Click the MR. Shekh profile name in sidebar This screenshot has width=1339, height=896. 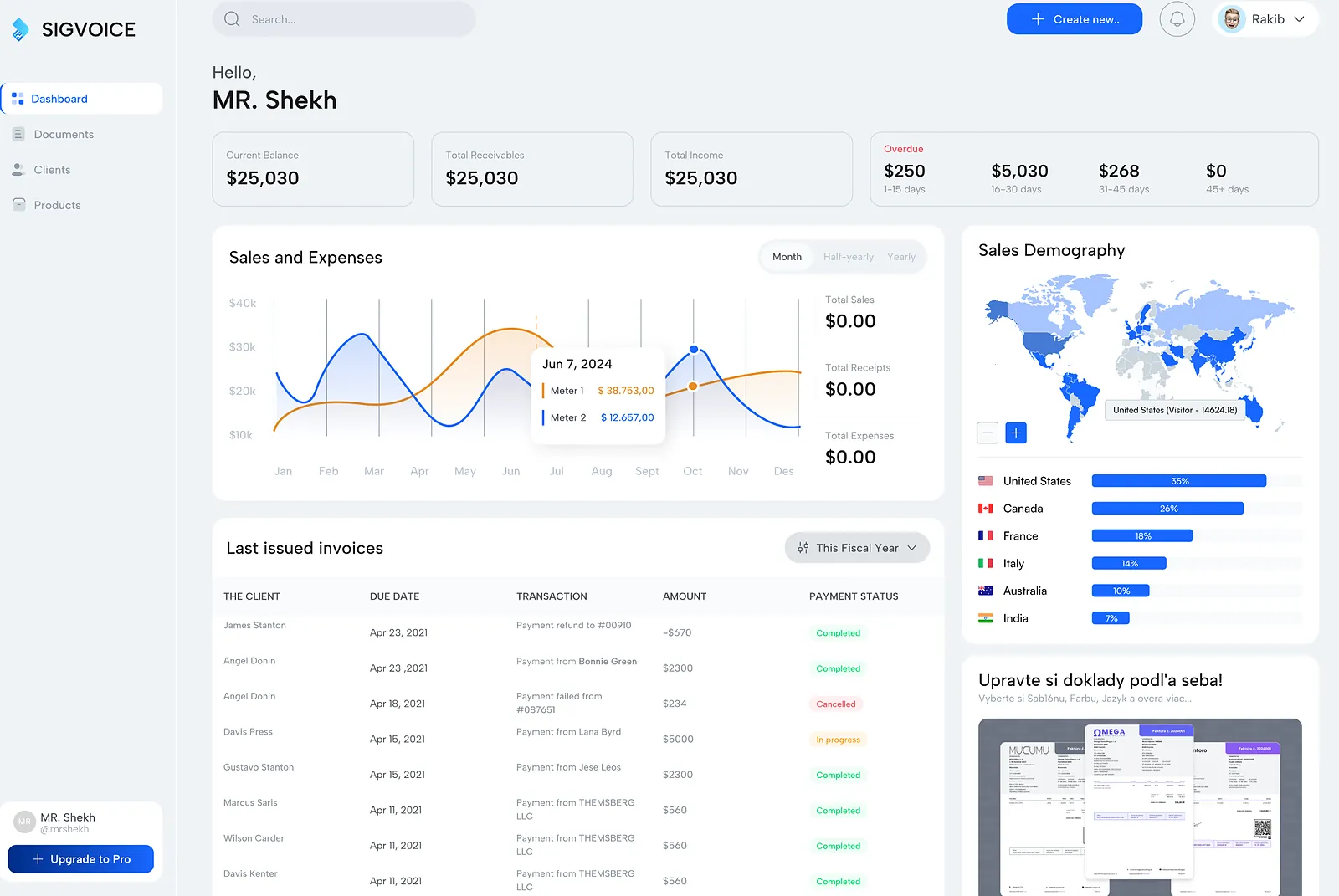pyautogui.click(x=68, y=817)
